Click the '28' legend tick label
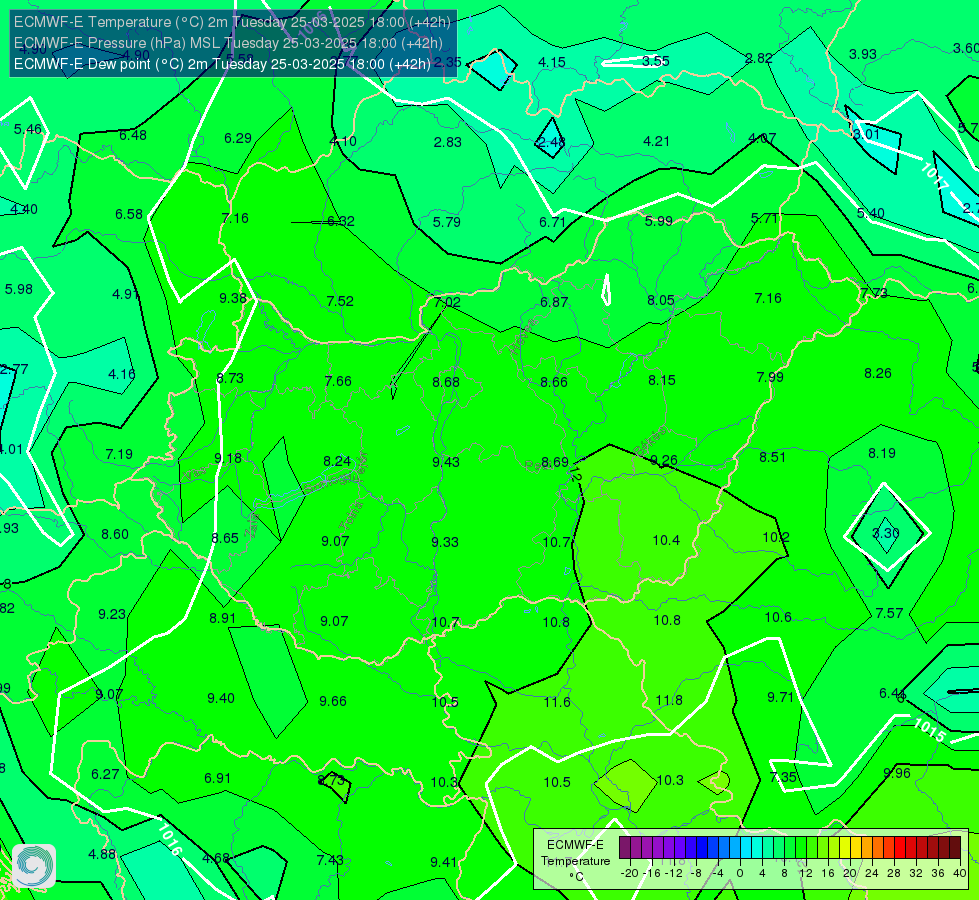The width and height of the screenshot is (979, 900). coord(893,873)
